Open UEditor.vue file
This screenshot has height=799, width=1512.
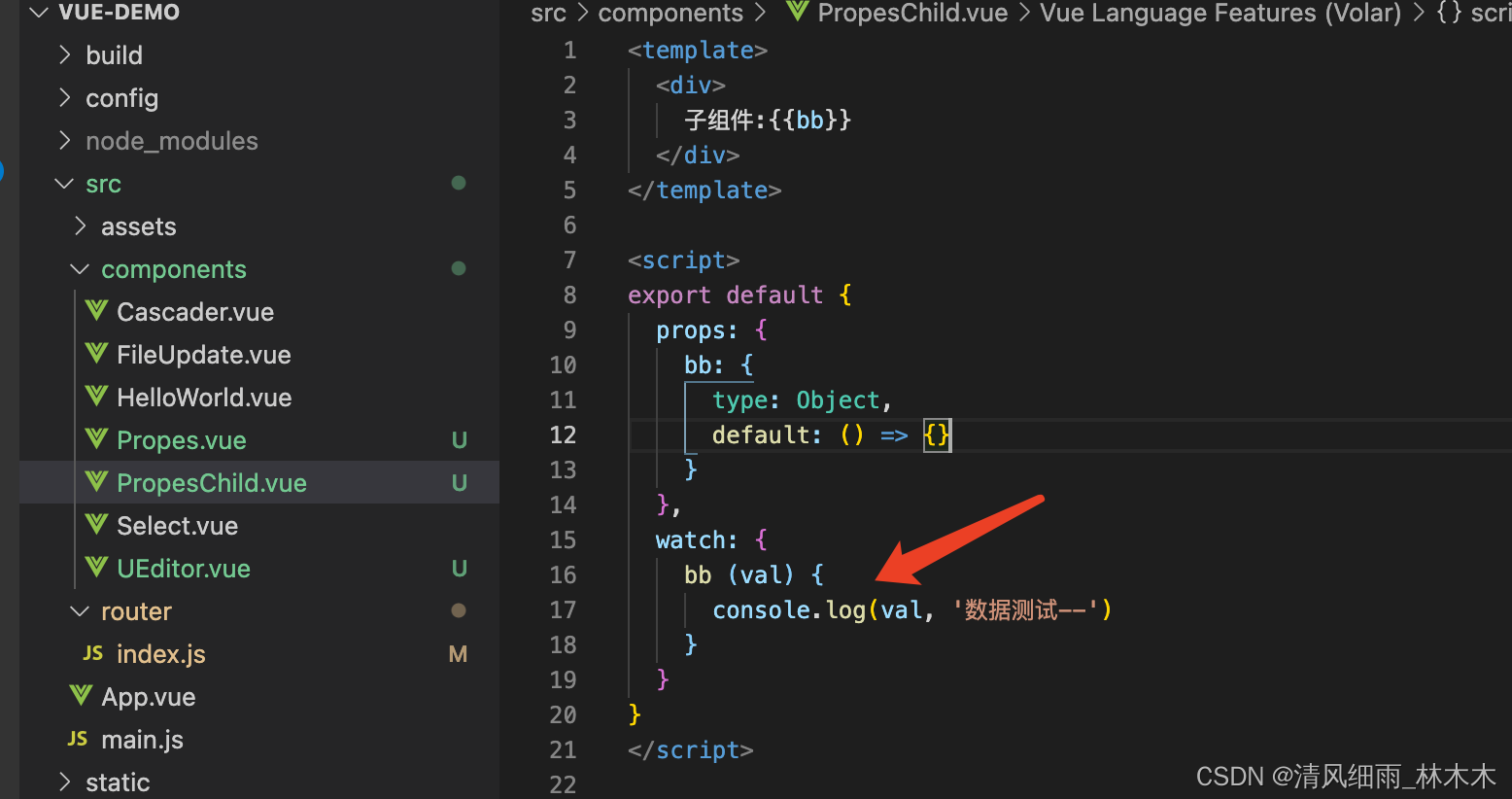point(184,569)
